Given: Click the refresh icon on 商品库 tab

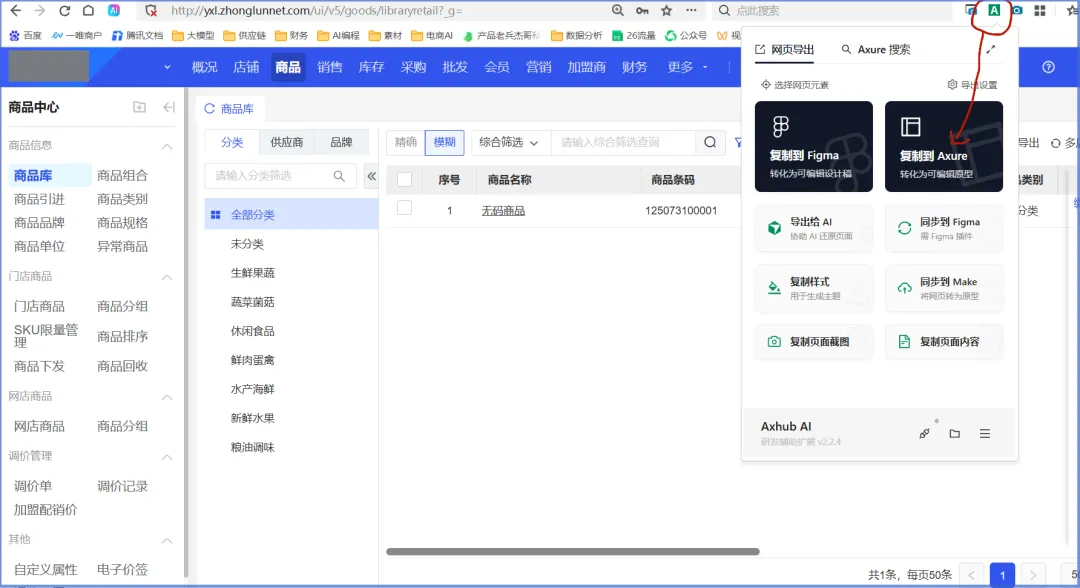Looking at the screenshot, I should pyautogui.click(x=209, y=109).
